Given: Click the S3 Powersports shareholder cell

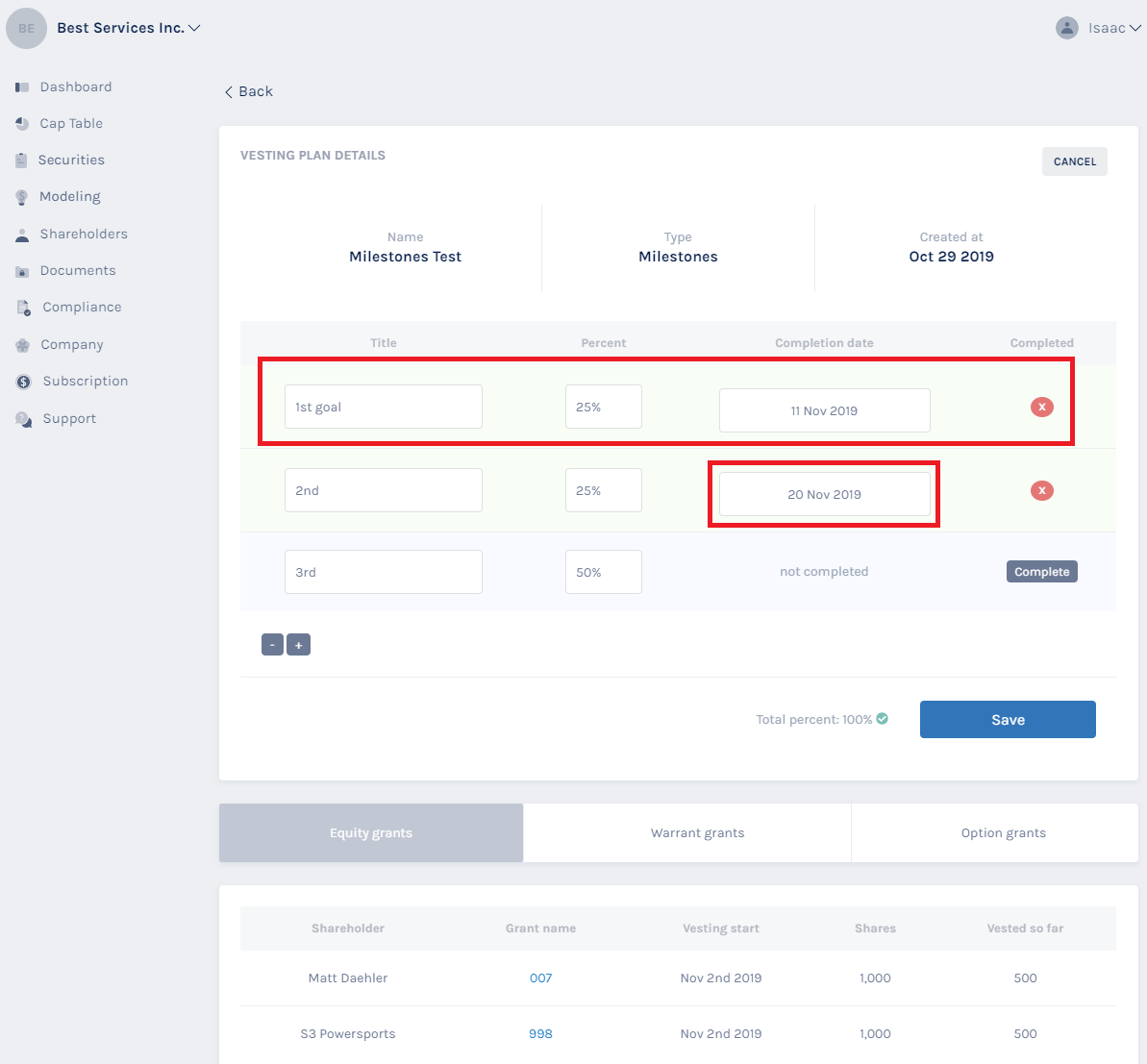Looking at the screenshot, I should 347,1033.
